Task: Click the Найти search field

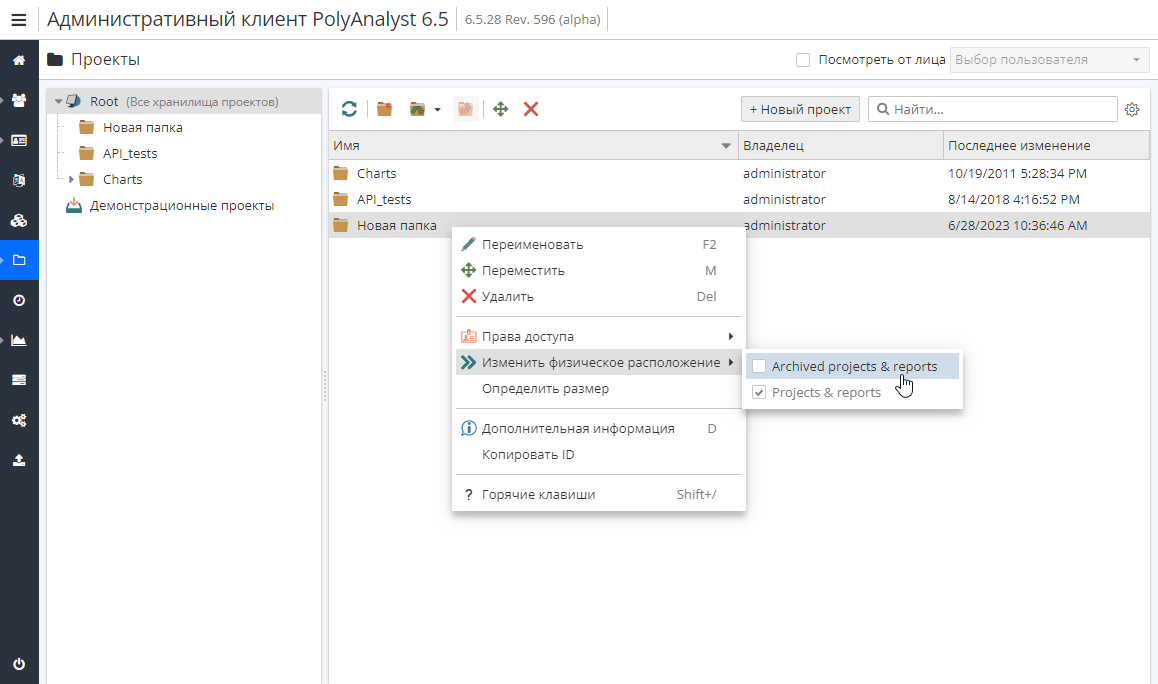Action: [x=993, y=109]
